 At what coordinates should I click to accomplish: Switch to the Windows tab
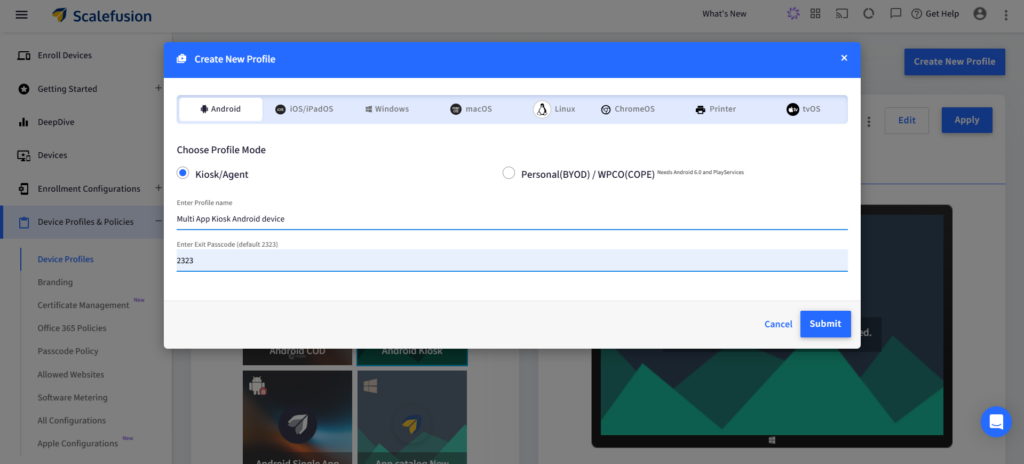(x=387, y=109)
